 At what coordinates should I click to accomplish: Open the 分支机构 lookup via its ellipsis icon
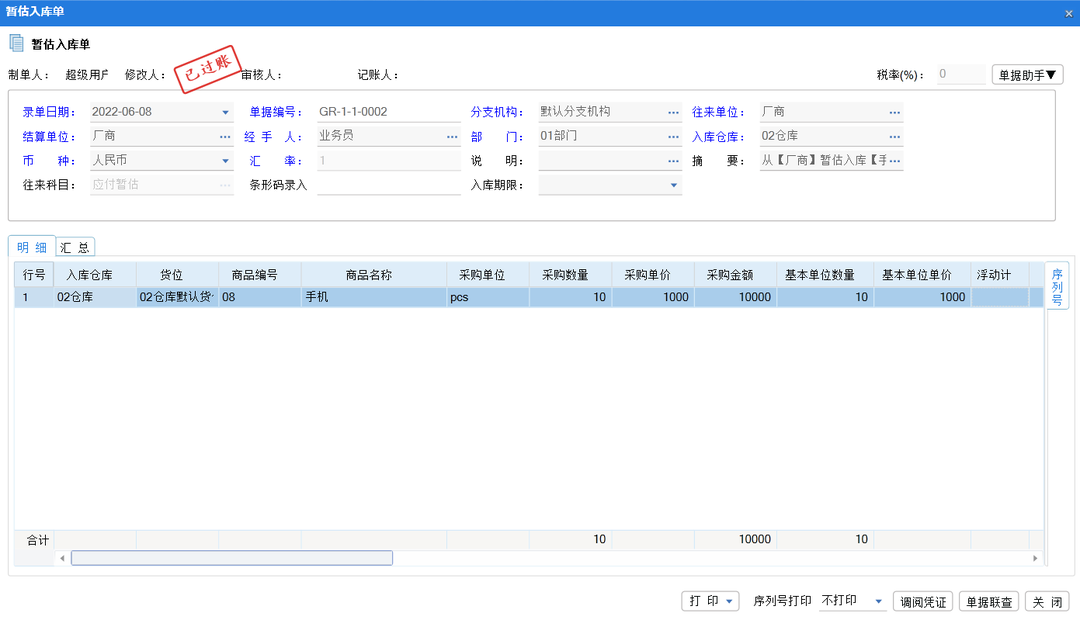[x=672, y=111]
